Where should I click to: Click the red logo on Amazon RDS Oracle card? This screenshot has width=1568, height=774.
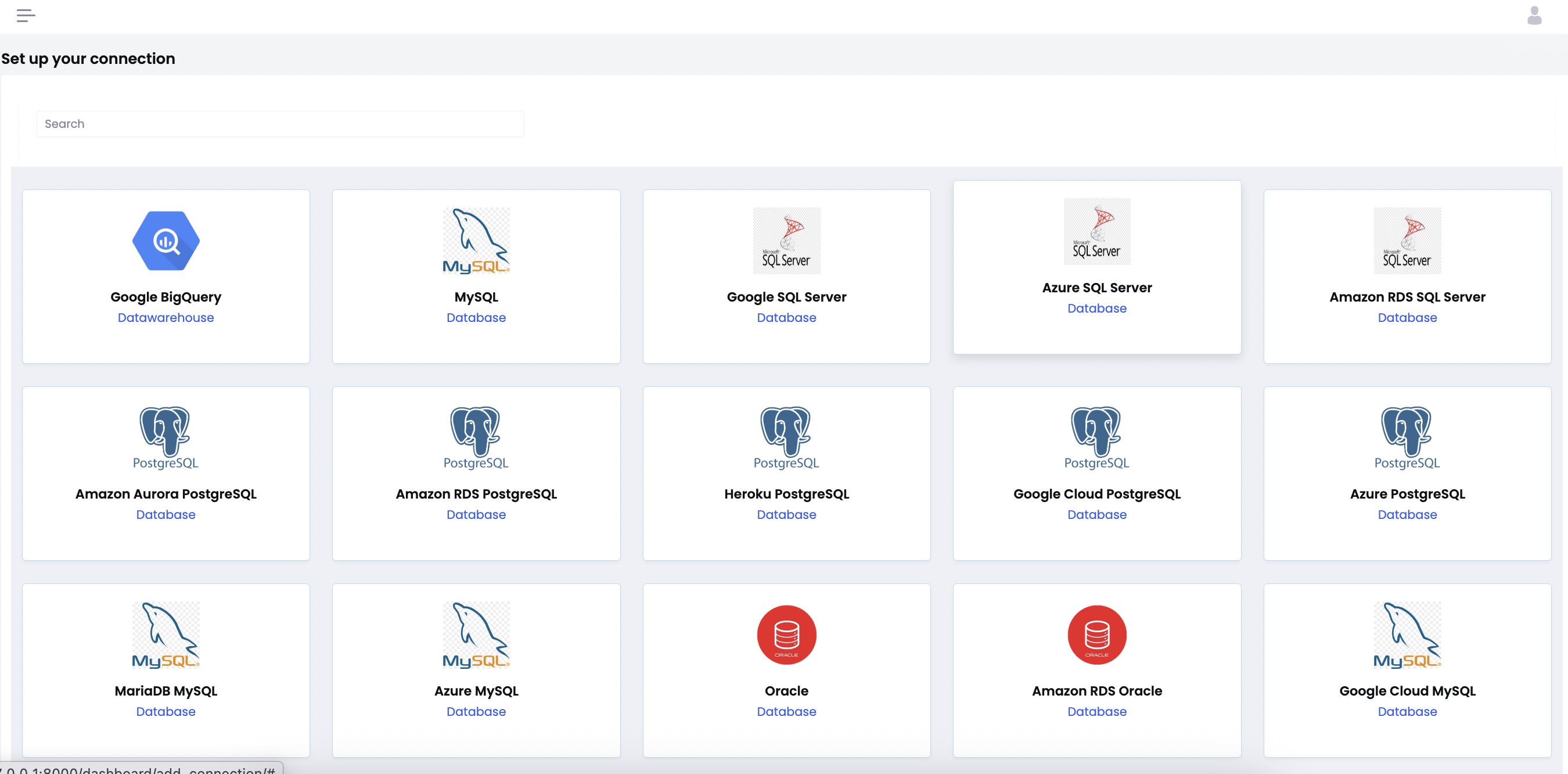point(1097,635)
